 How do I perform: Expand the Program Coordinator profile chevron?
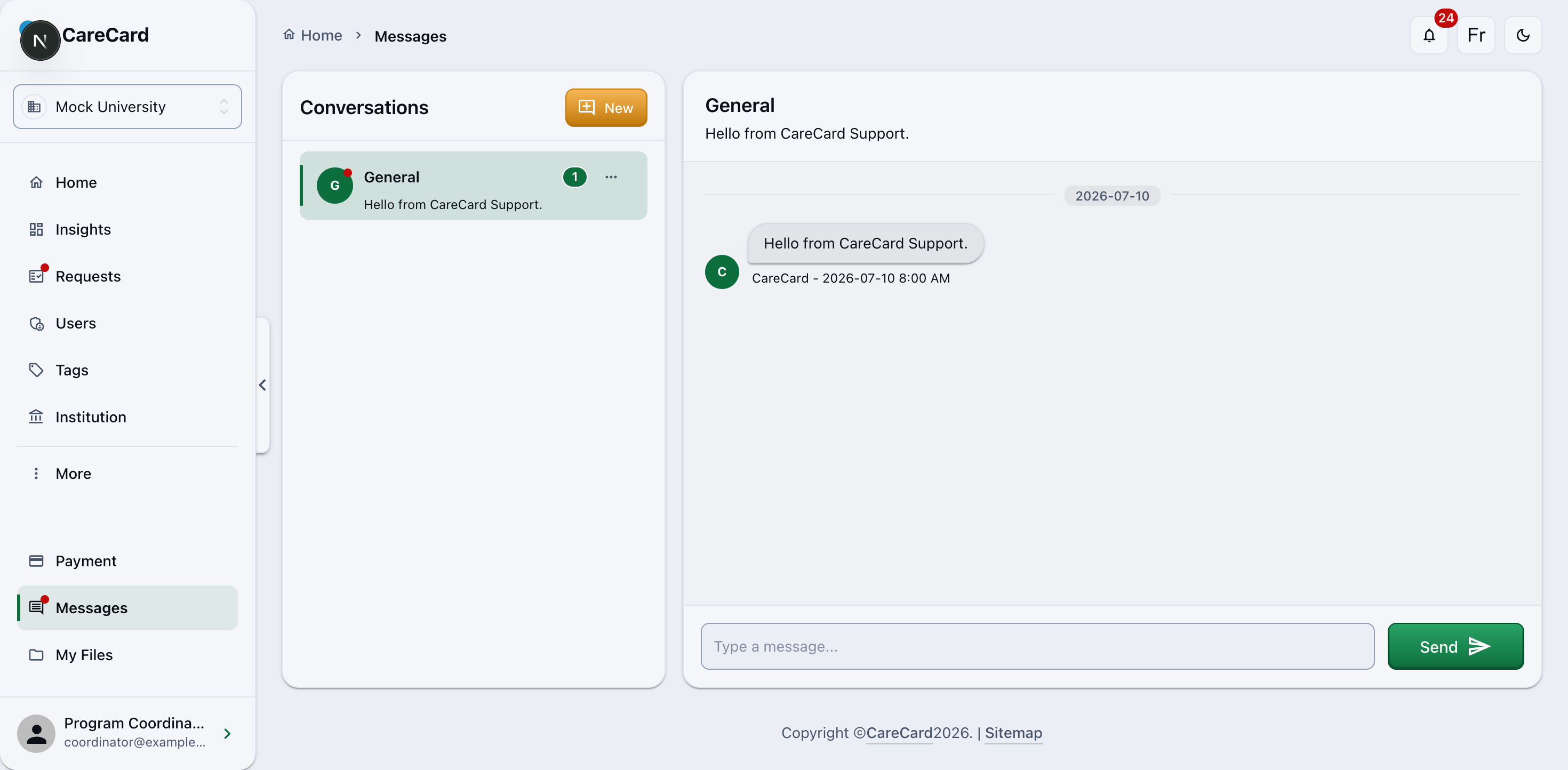(227, 734)
